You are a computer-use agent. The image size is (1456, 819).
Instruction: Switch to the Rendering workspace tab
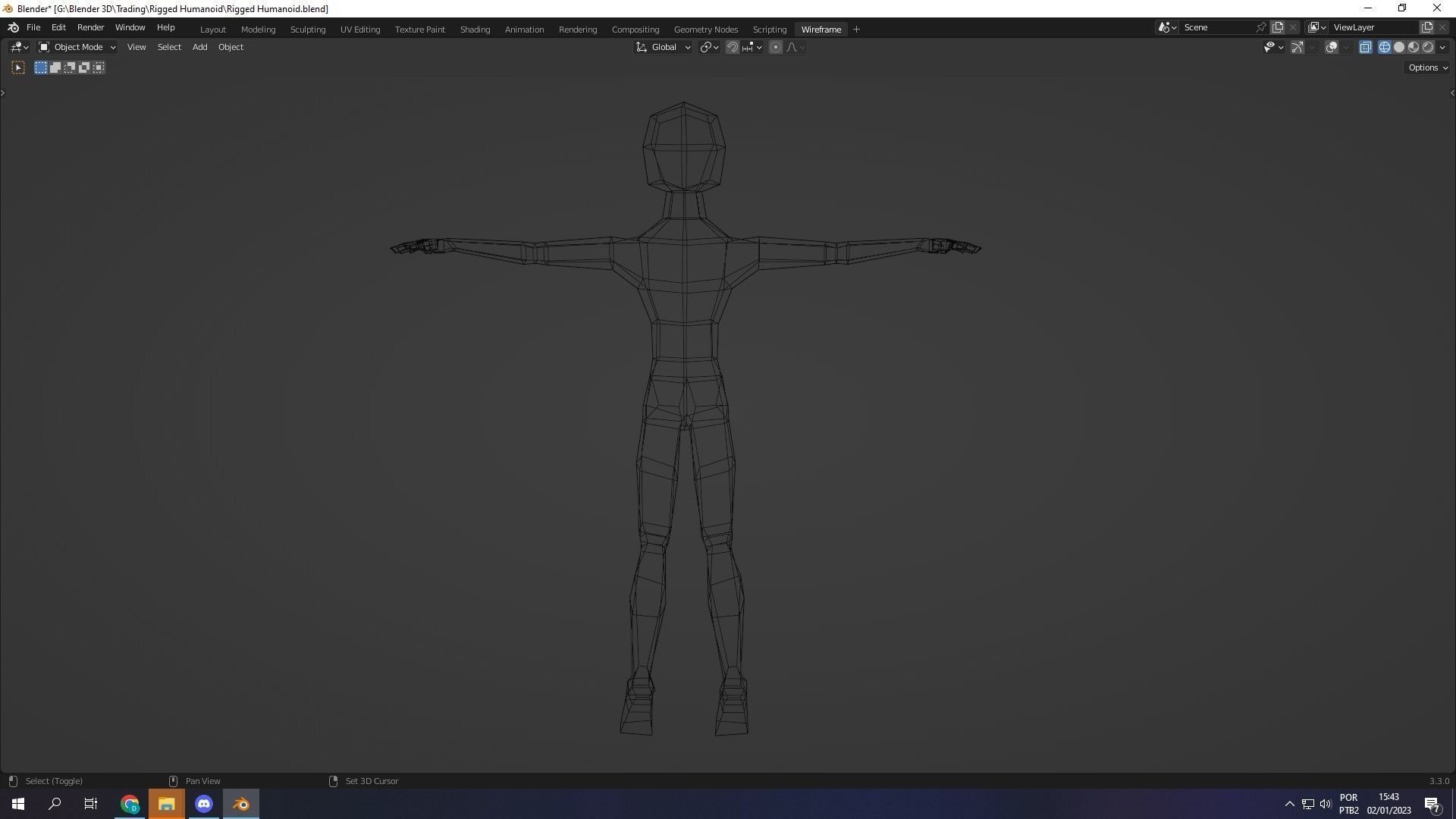pos(578,30)
